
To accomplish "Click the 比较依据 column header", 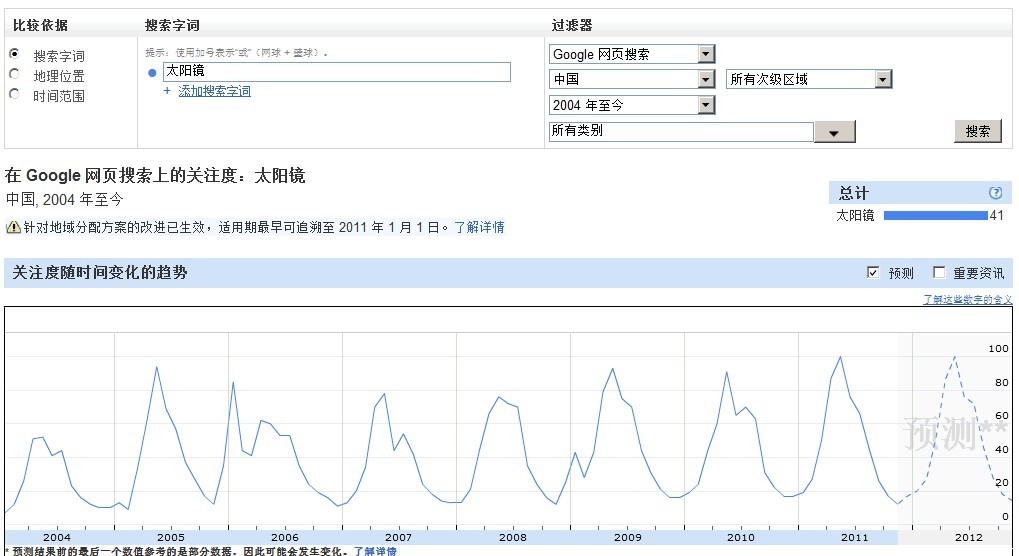I will tap(40, 25).
